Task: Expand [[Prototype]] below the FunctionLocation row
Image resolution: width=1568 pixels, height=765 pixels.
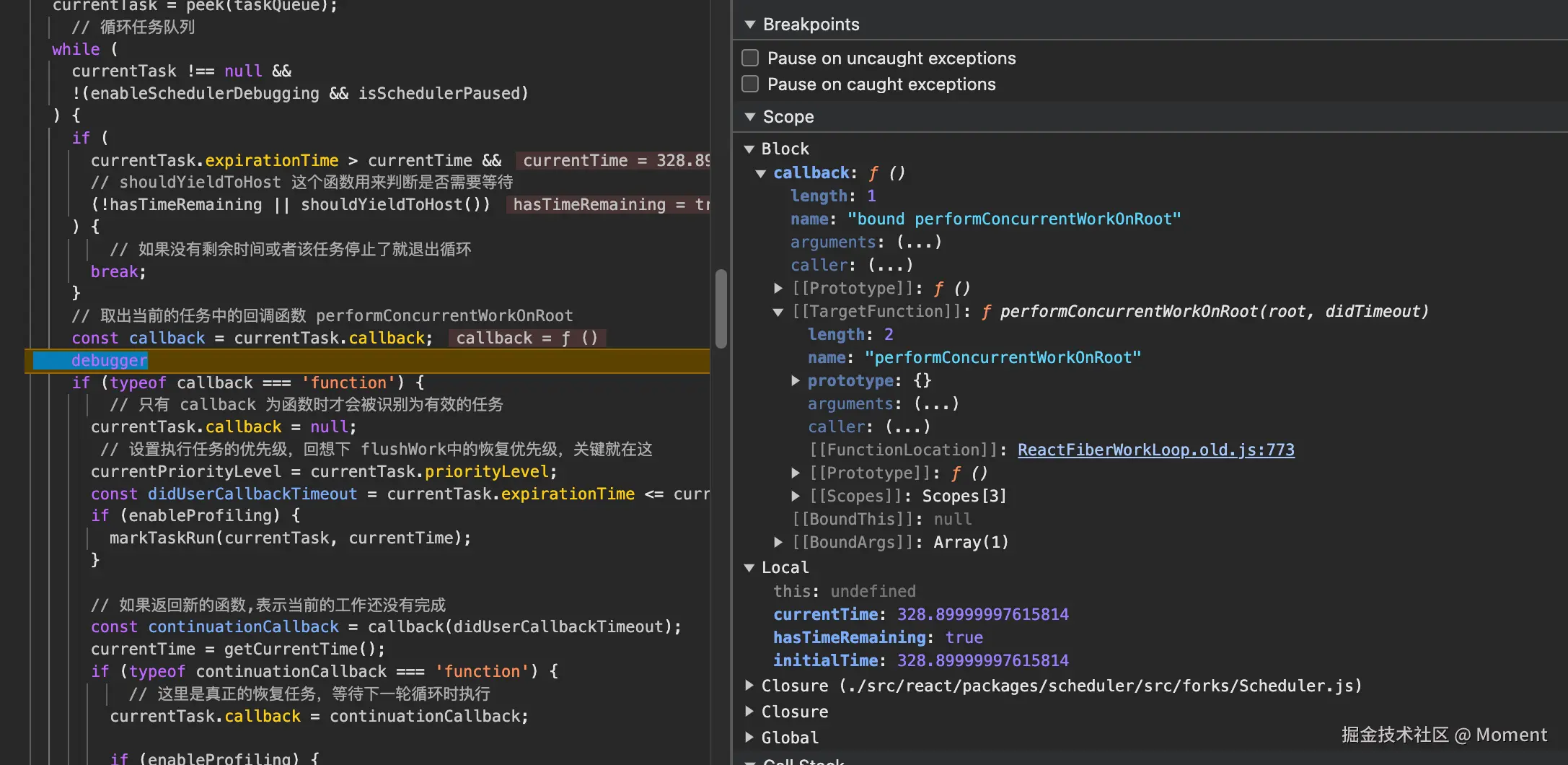Action: click(796, 473)
